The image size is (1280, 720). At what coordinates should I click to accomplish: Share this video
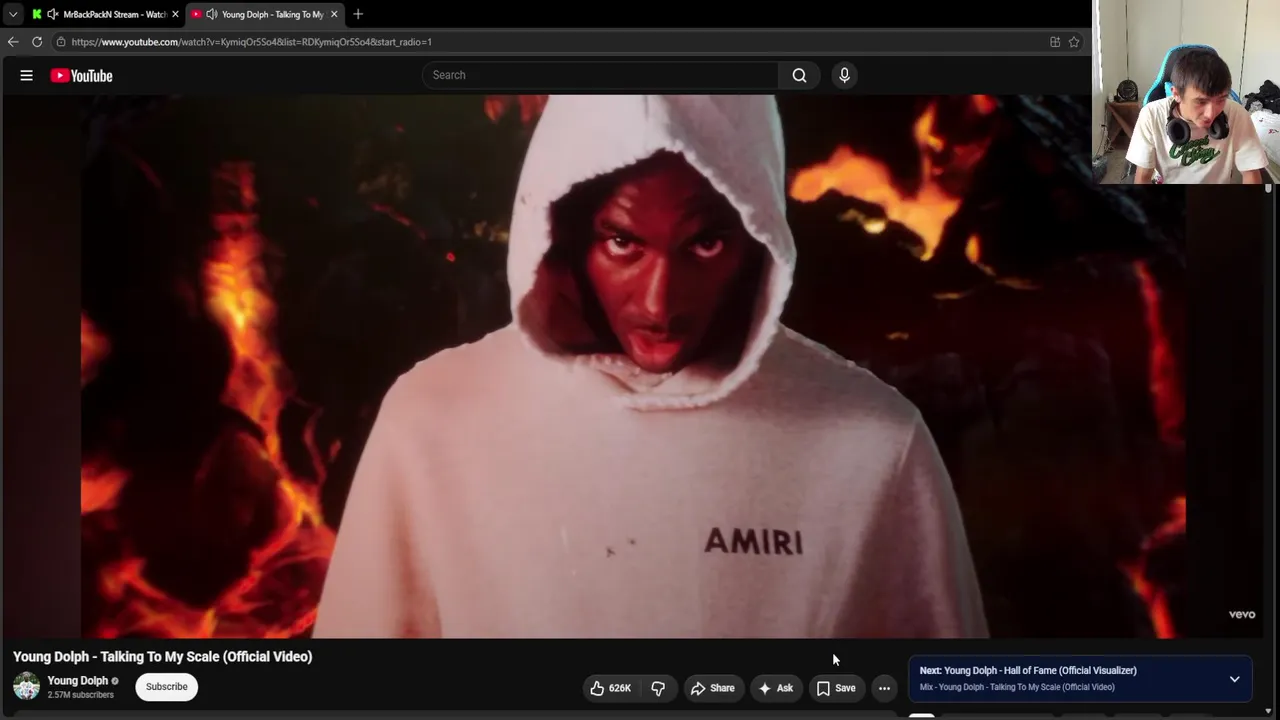click(713, 688)
